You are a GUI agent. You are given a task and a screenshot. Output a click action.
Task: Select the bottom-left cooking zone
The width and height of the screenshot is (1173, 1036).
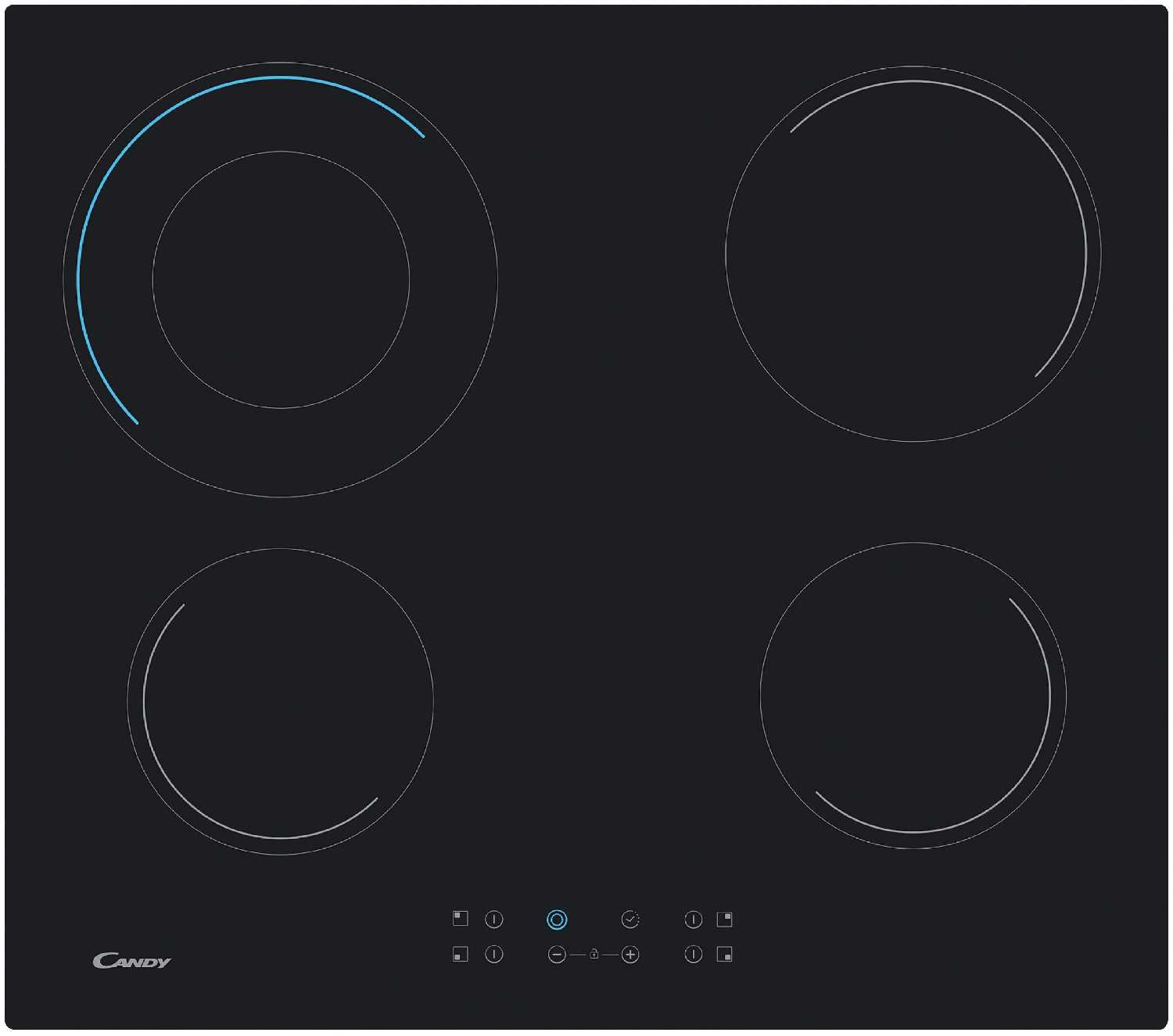(281, 701)
